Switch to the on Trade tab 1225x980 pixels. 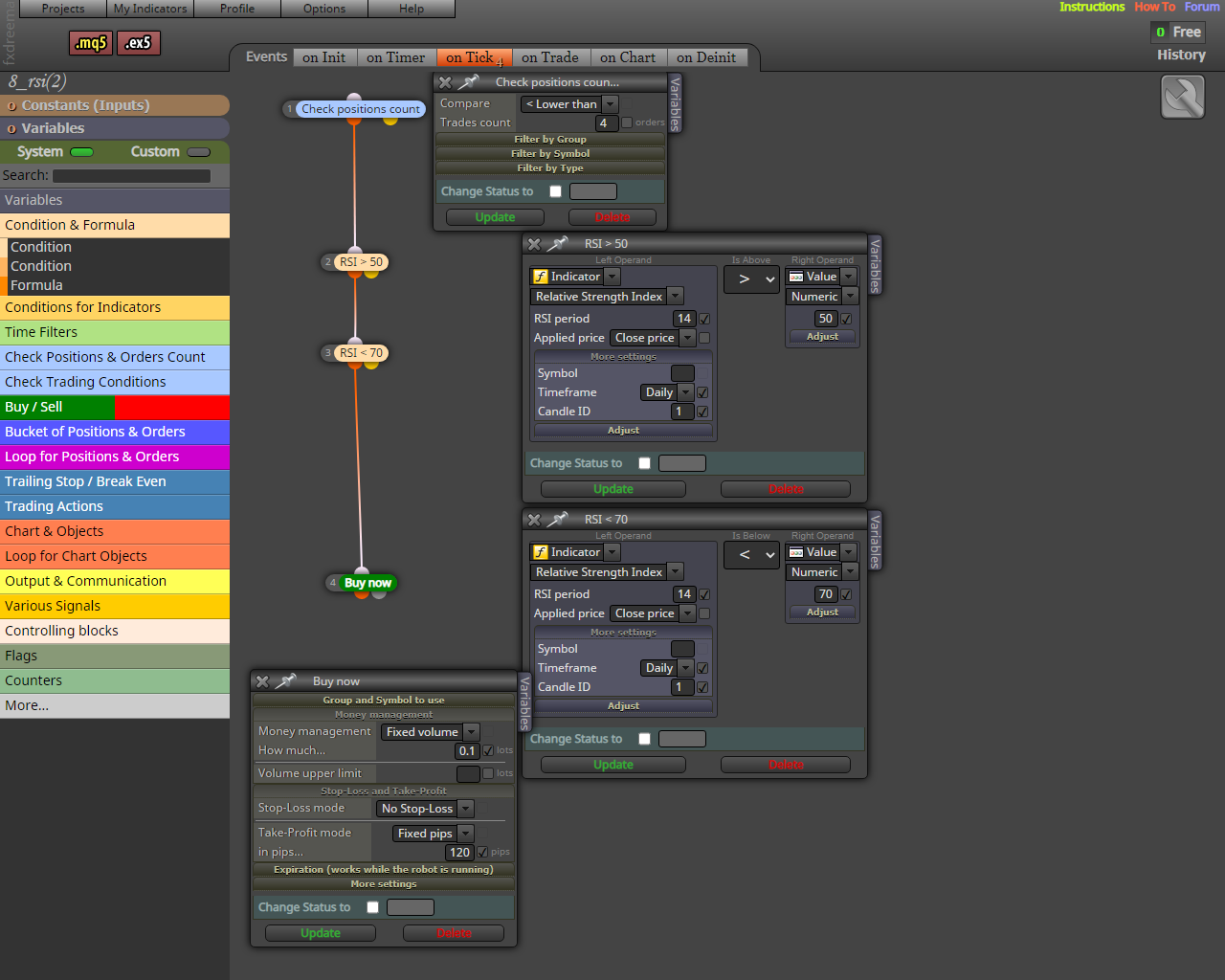[x=550, y=57]
